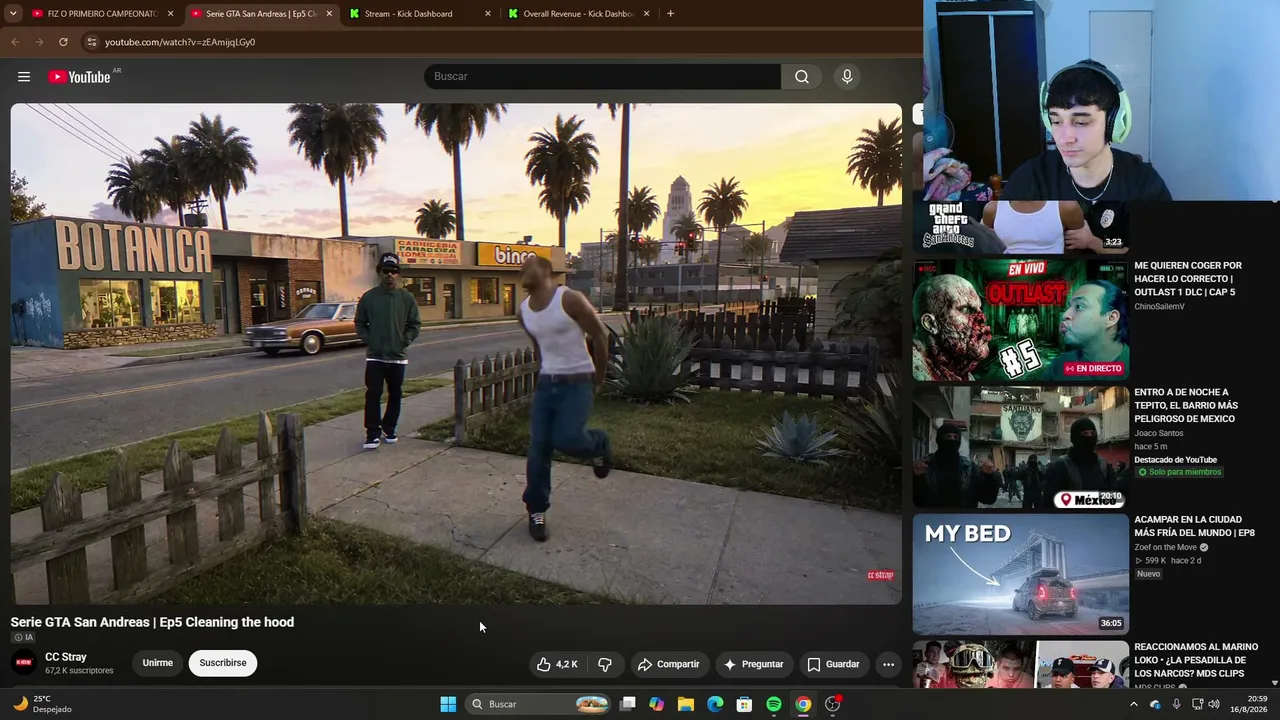Open Microsoft Edge from the taskbar

click(715, 704)
